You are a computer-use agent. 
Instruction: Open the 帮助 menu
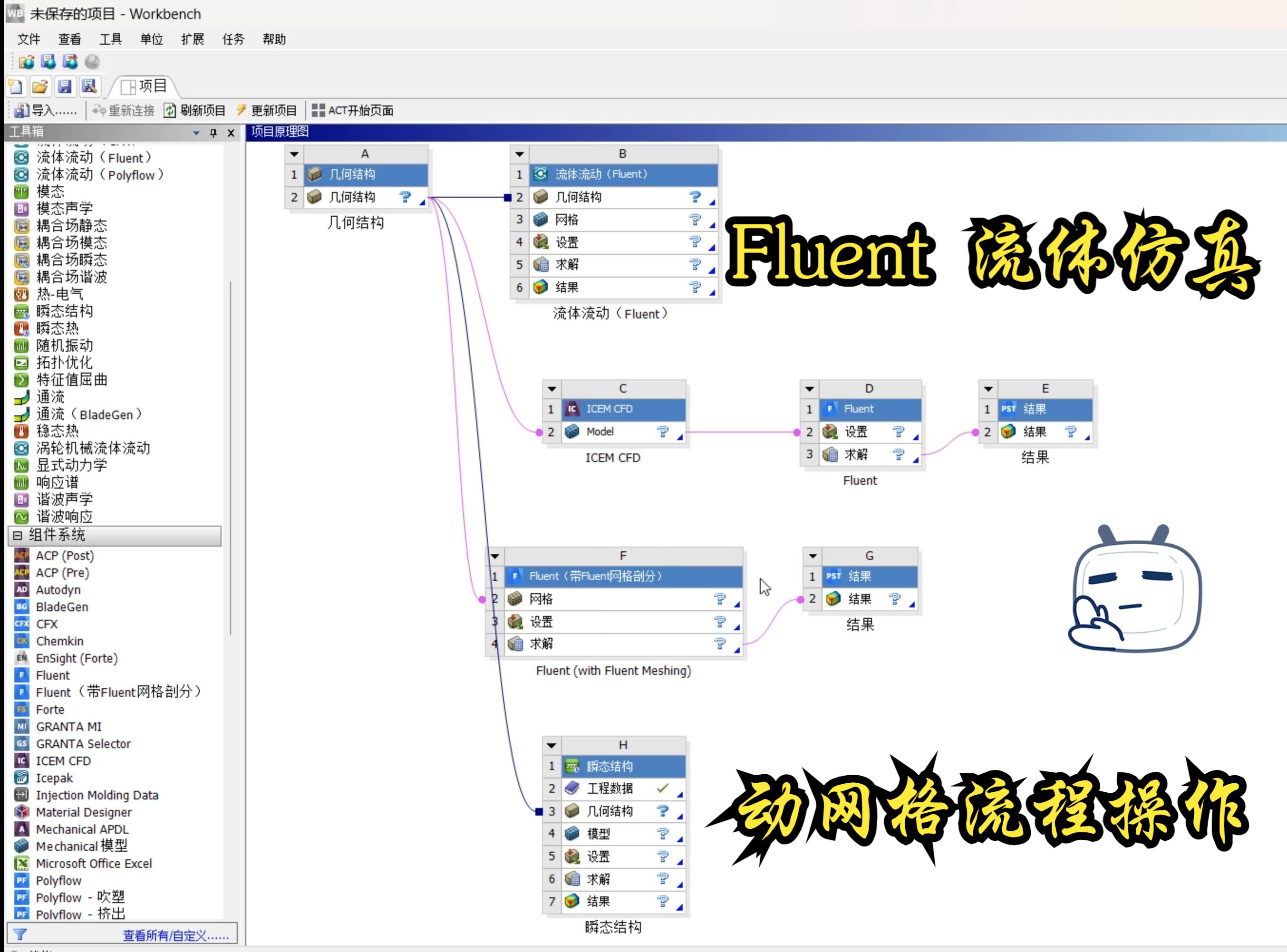coord(274,39)
